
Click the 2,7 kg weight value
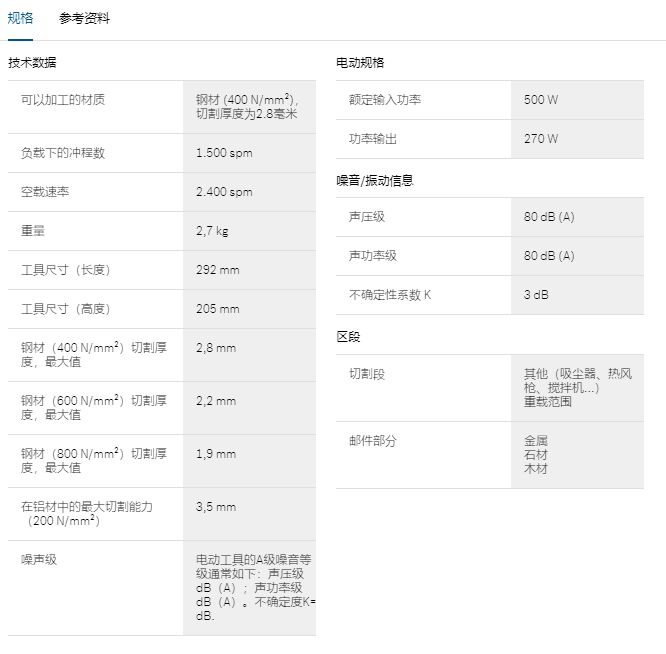[212, 231]
